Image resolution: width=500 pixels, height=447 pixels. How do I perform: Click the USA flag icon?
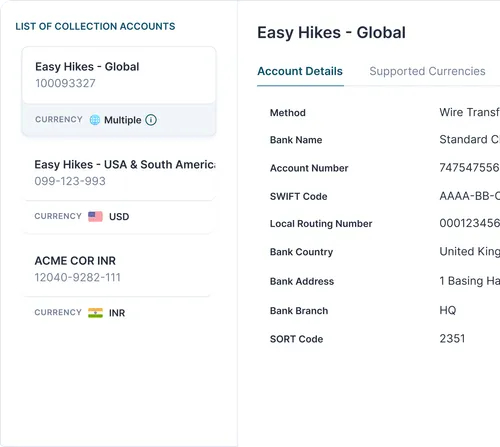(x=95, y=216)
